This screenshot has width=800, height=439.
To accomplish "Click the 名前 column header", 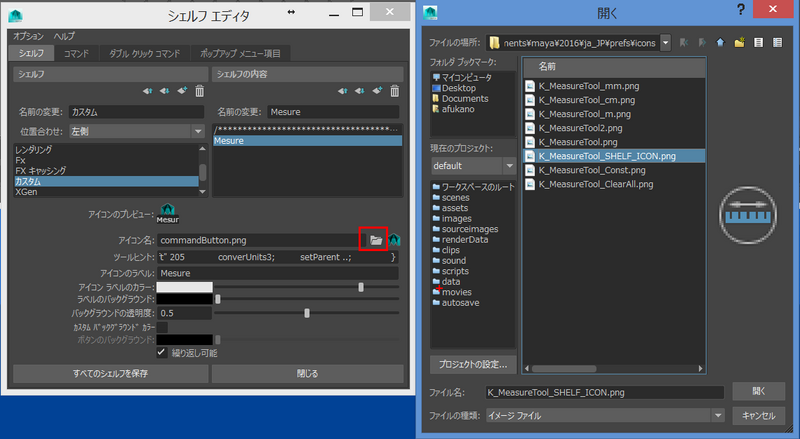I will pos(614,66).
